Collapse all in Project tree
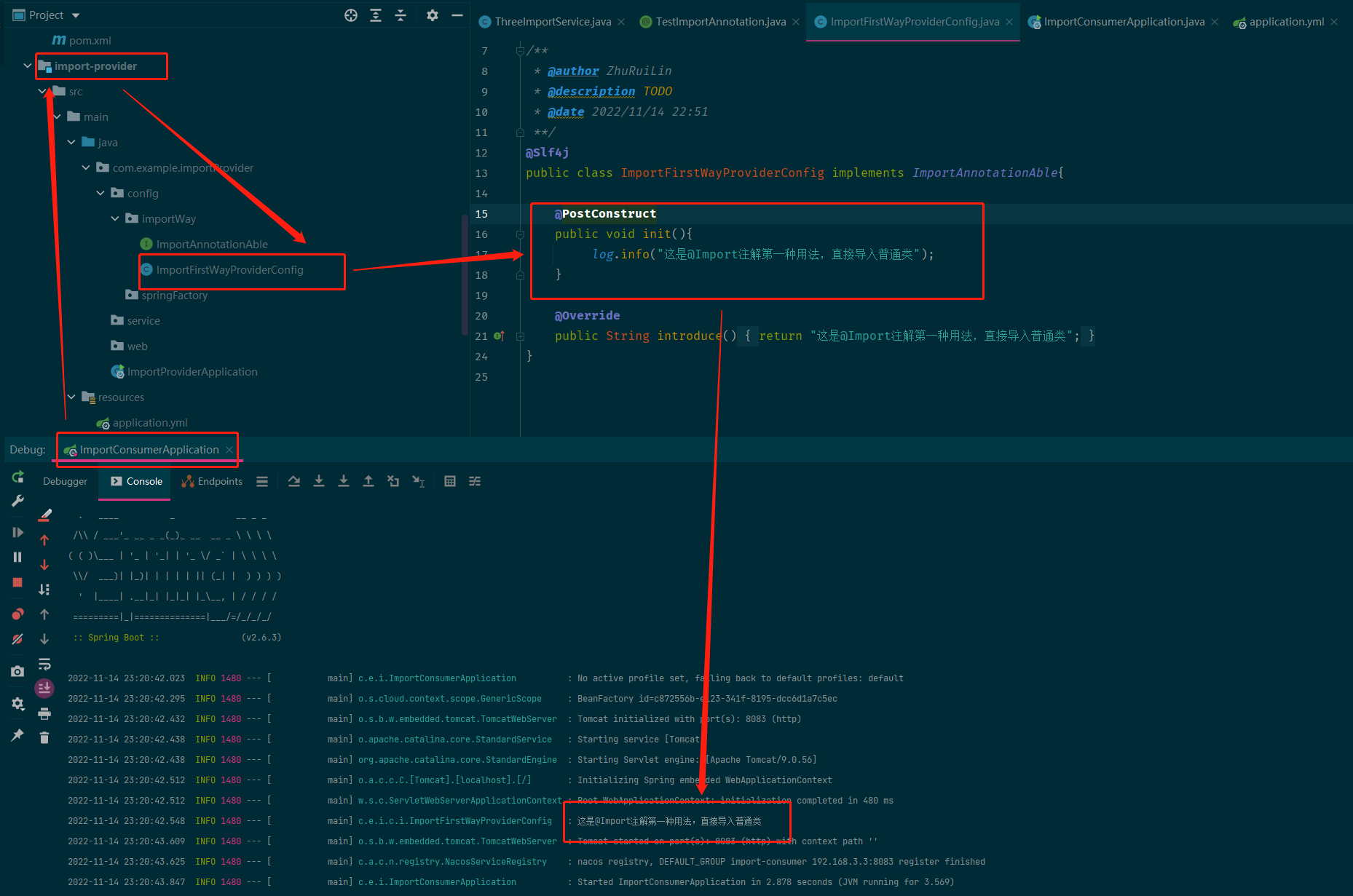Image resolution: width=1353 pixels, height=896 pixels. [x=401, y=15]
